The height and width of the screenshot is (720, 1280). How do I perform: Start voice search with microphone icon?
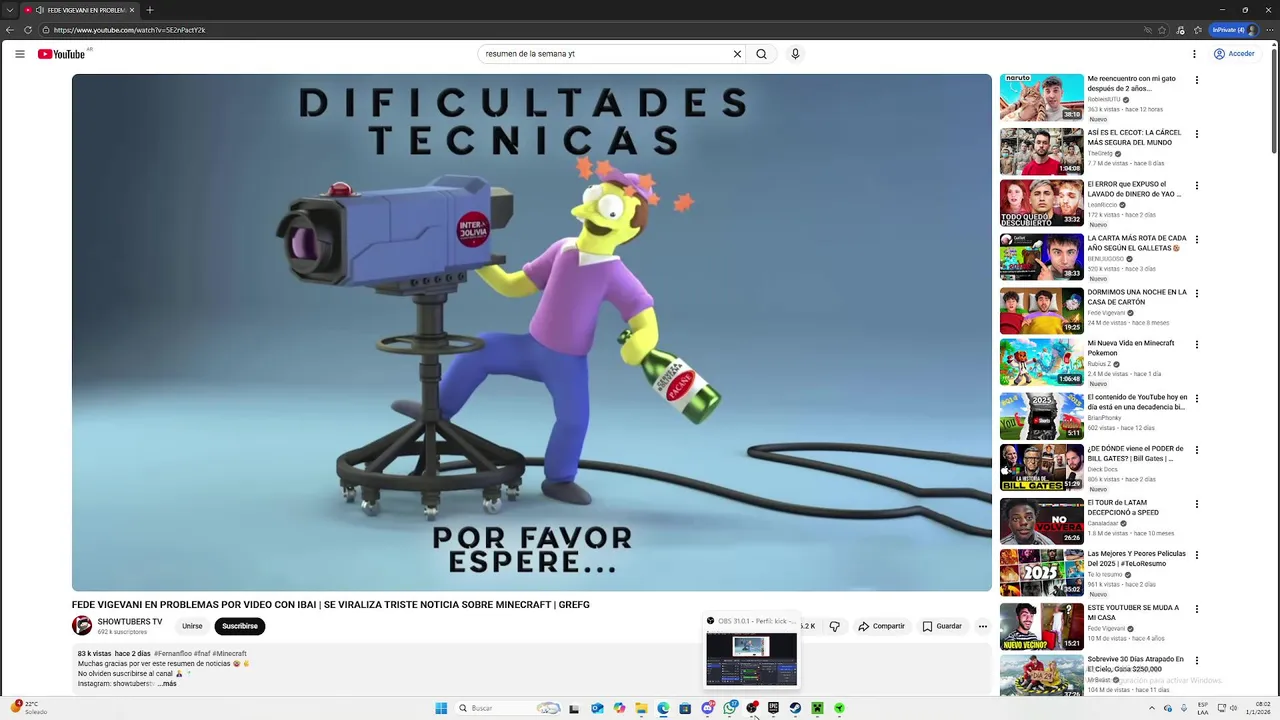tap(795, 54)
